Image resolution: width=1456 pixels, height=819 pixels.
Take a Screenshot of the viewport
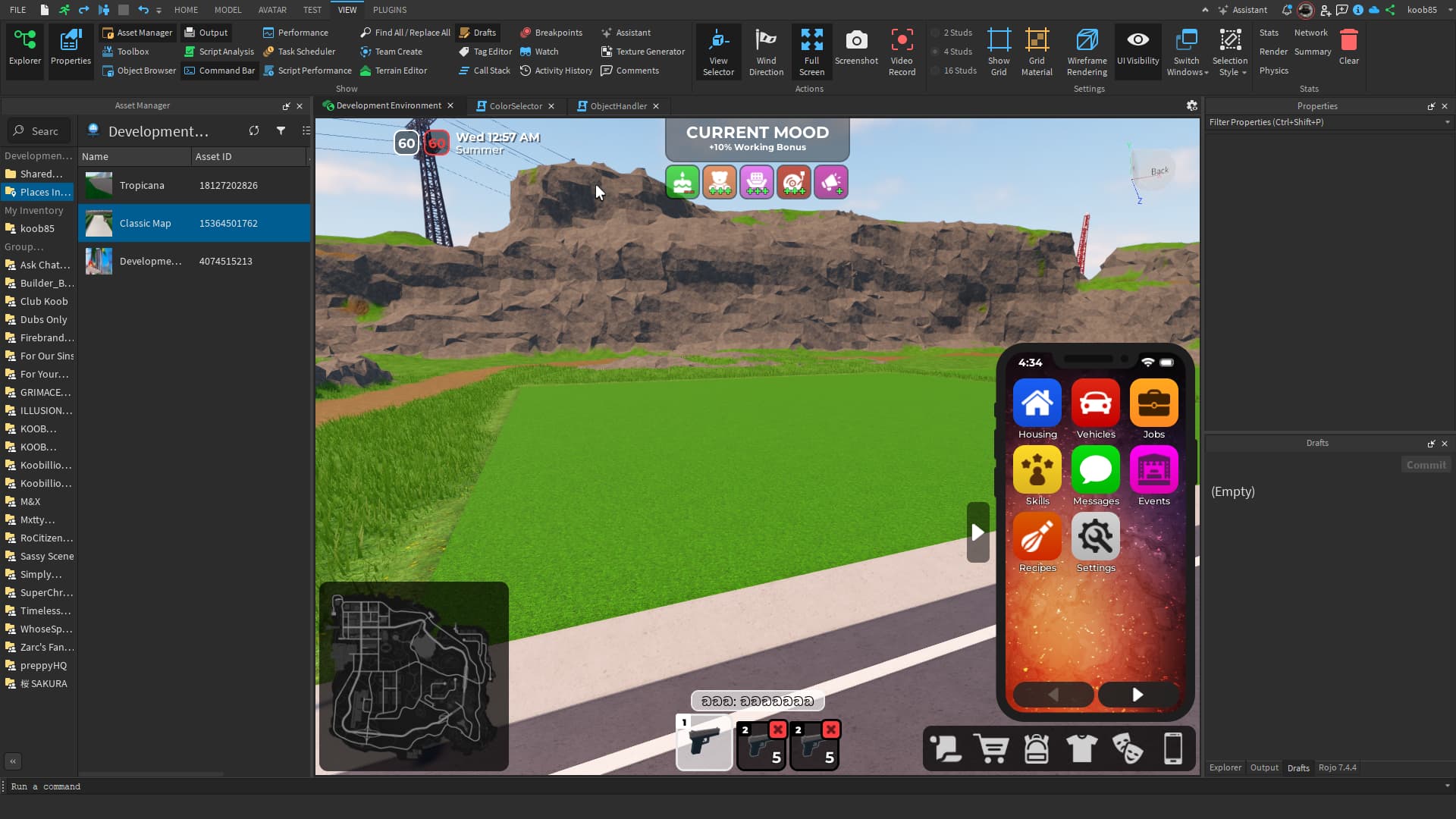[856, 47]
